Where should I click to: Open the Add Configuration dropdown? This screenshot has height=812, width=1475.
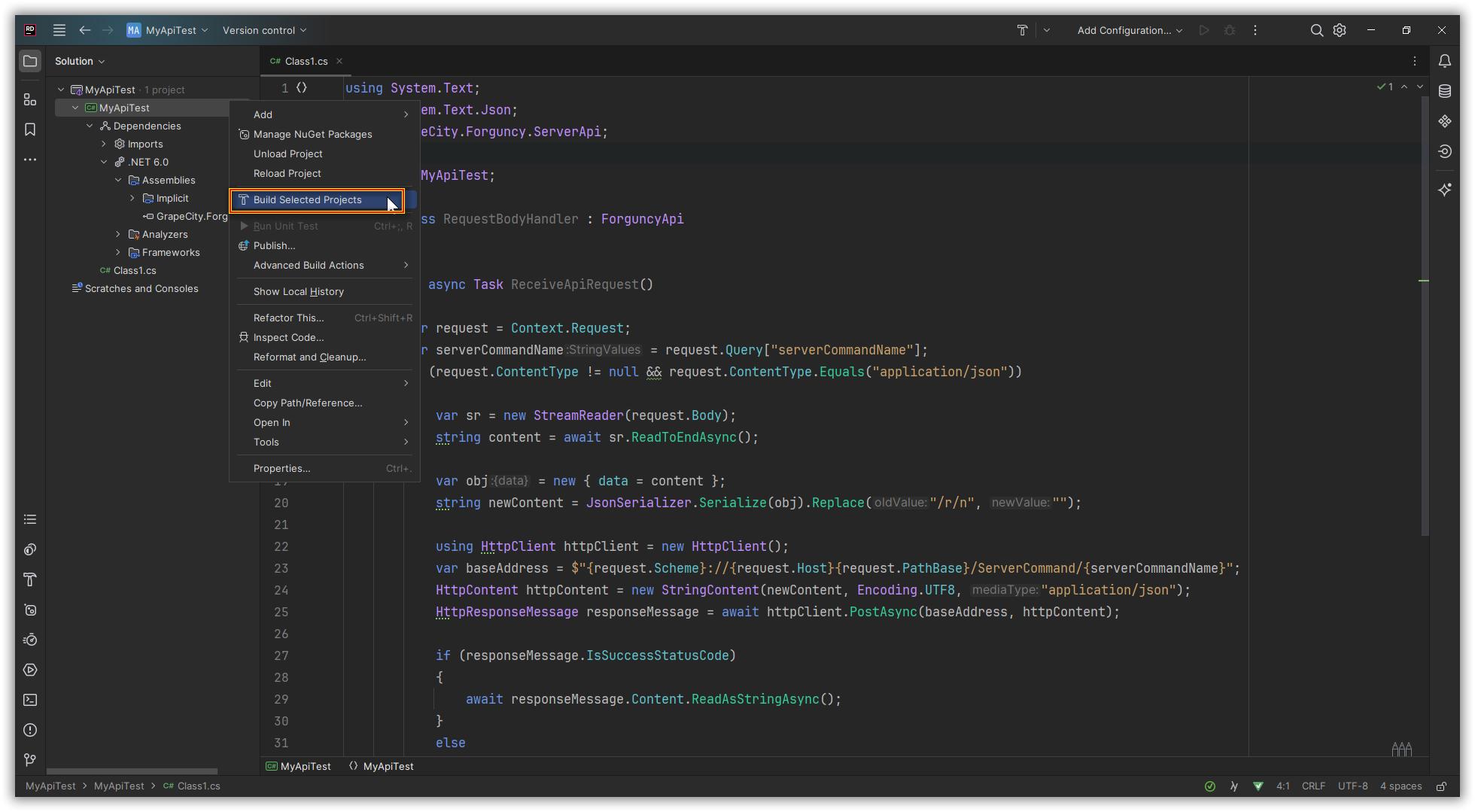(x=1129, y=30)
